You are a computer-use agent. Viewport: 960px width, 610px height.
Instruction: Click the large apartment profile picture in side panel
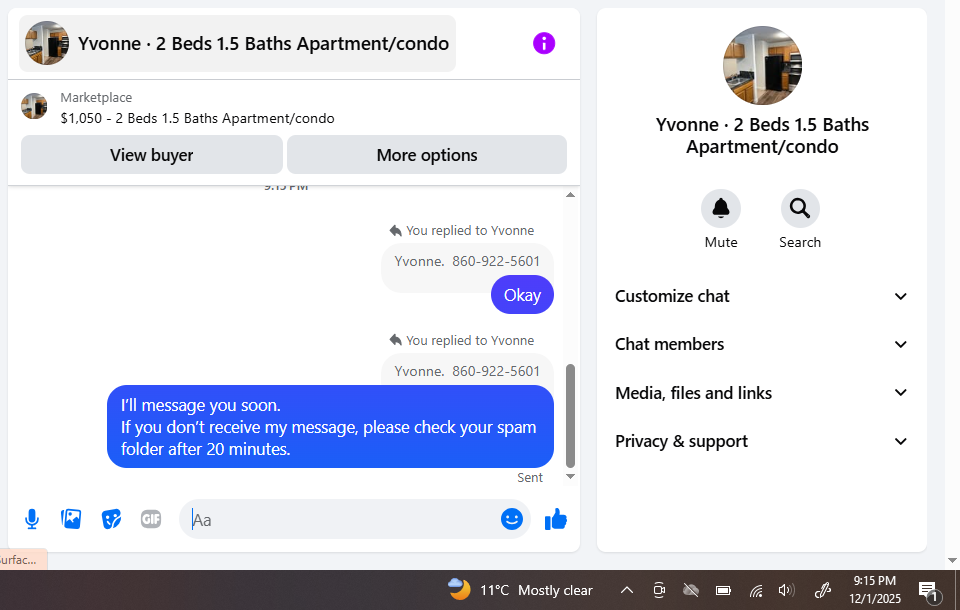click(762, 66)
